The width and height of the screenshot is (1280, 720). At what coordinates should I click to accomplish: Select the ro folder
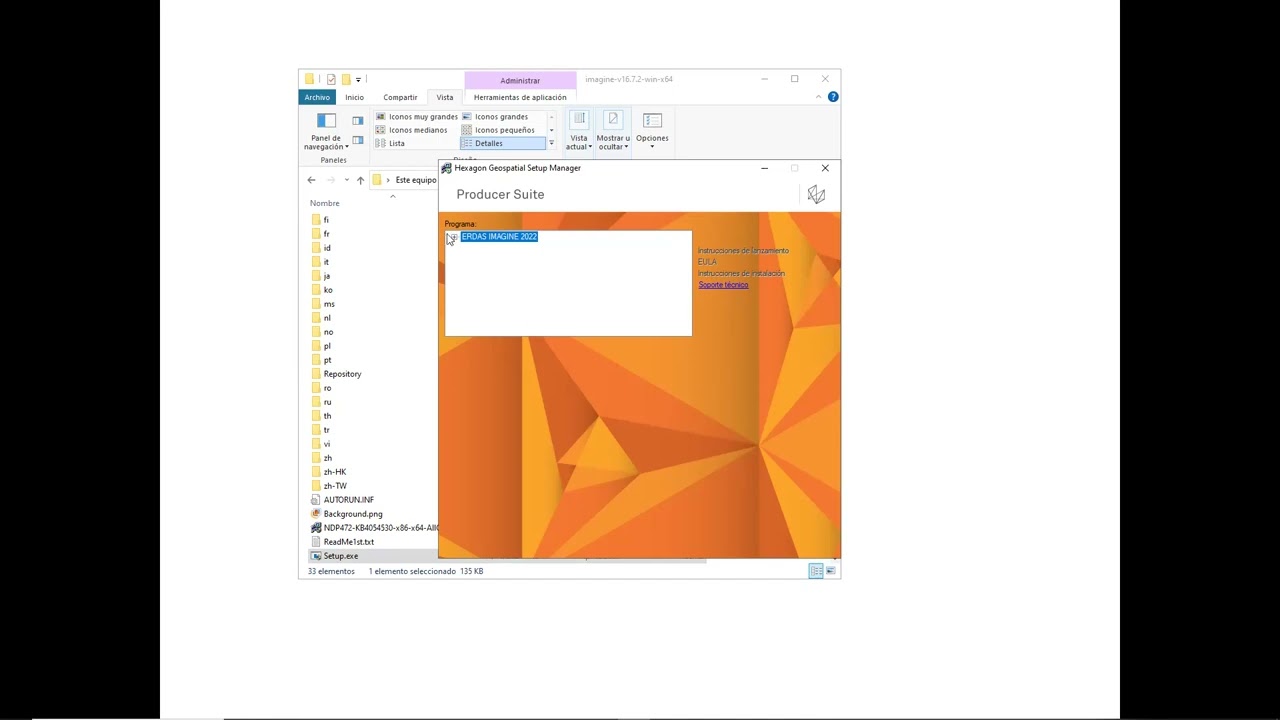coord(320,388)
